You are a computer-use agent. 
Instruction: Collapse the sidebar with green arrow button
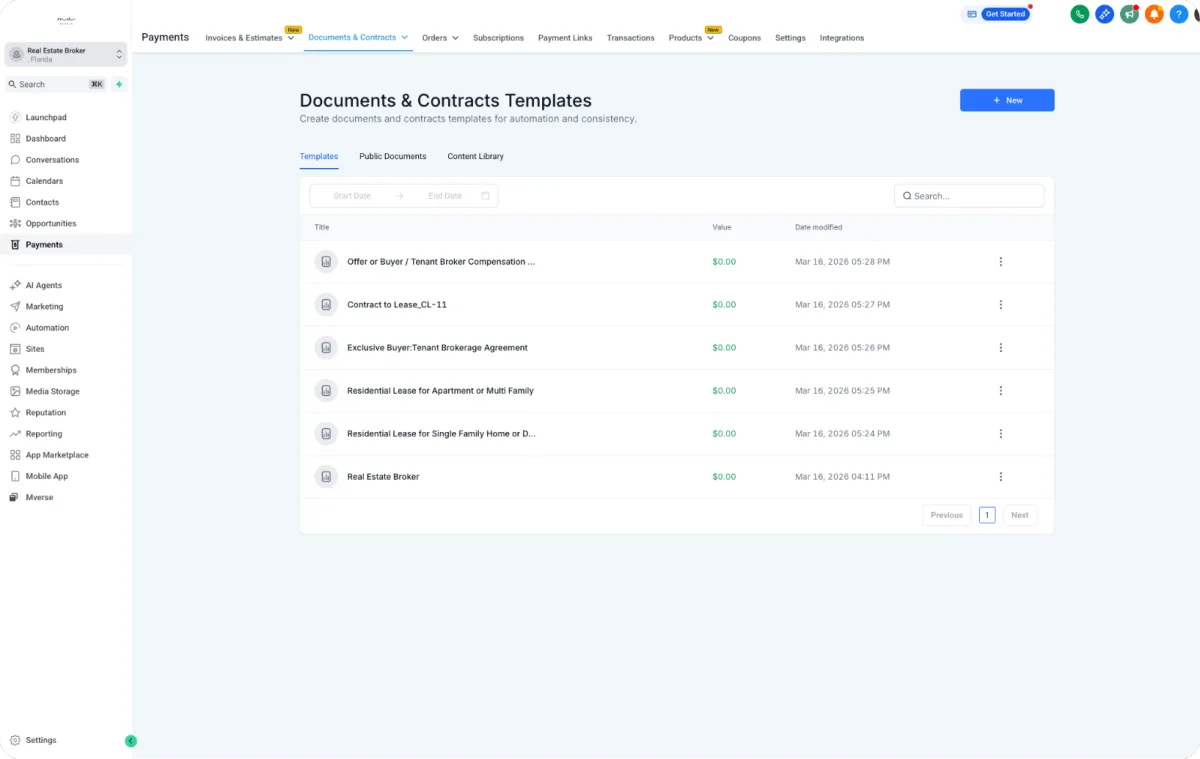click(x=130, y=741)
